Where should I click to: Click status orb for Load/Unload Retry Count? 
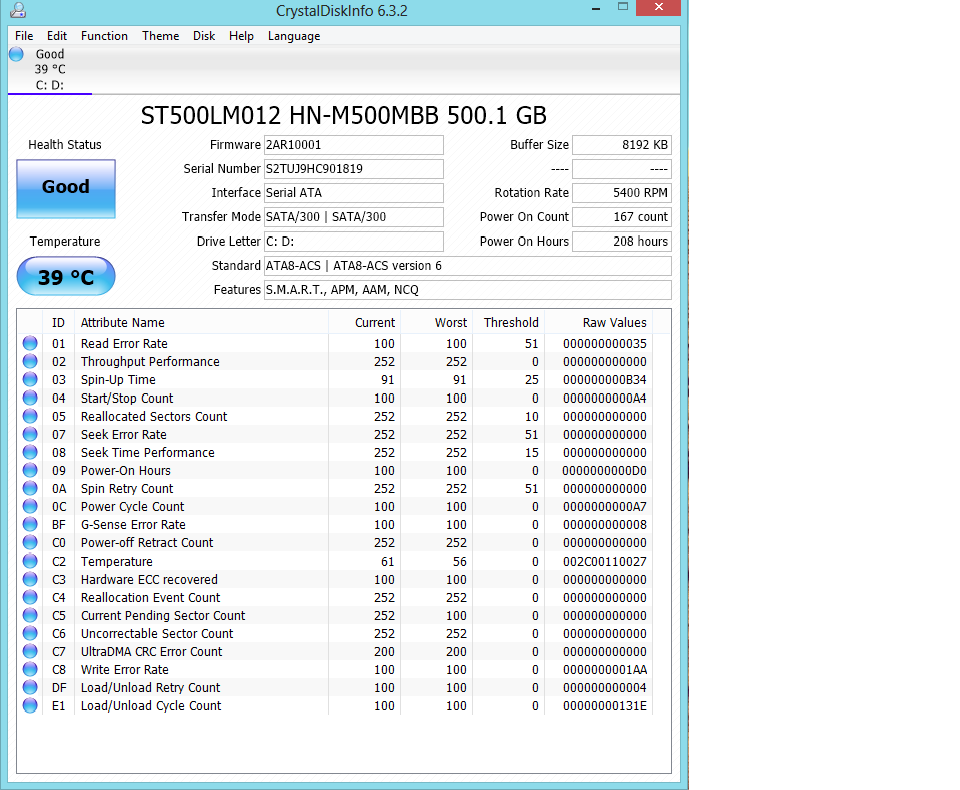coord(30,688)
